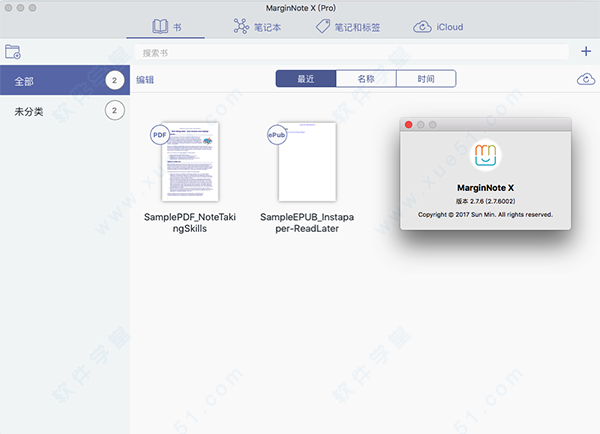Image resolution: width=600 pixels, height=434 pixels.
Task: Open the SampleEPUB_Instapaper-ReadLater thumbnail
Action: click(x=307, y=162)
